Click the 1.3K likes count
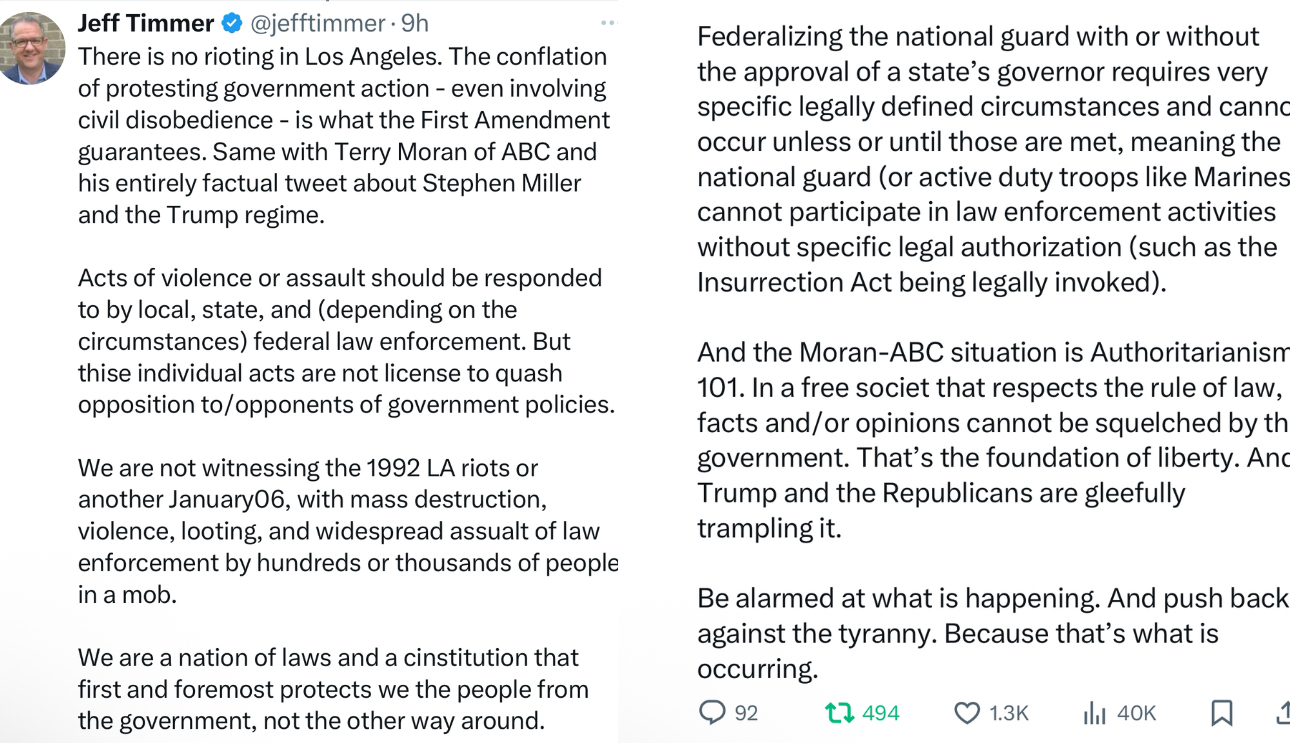Image resolution: width=1290 pixels, height=743 pixels. tap(1008, 713)
